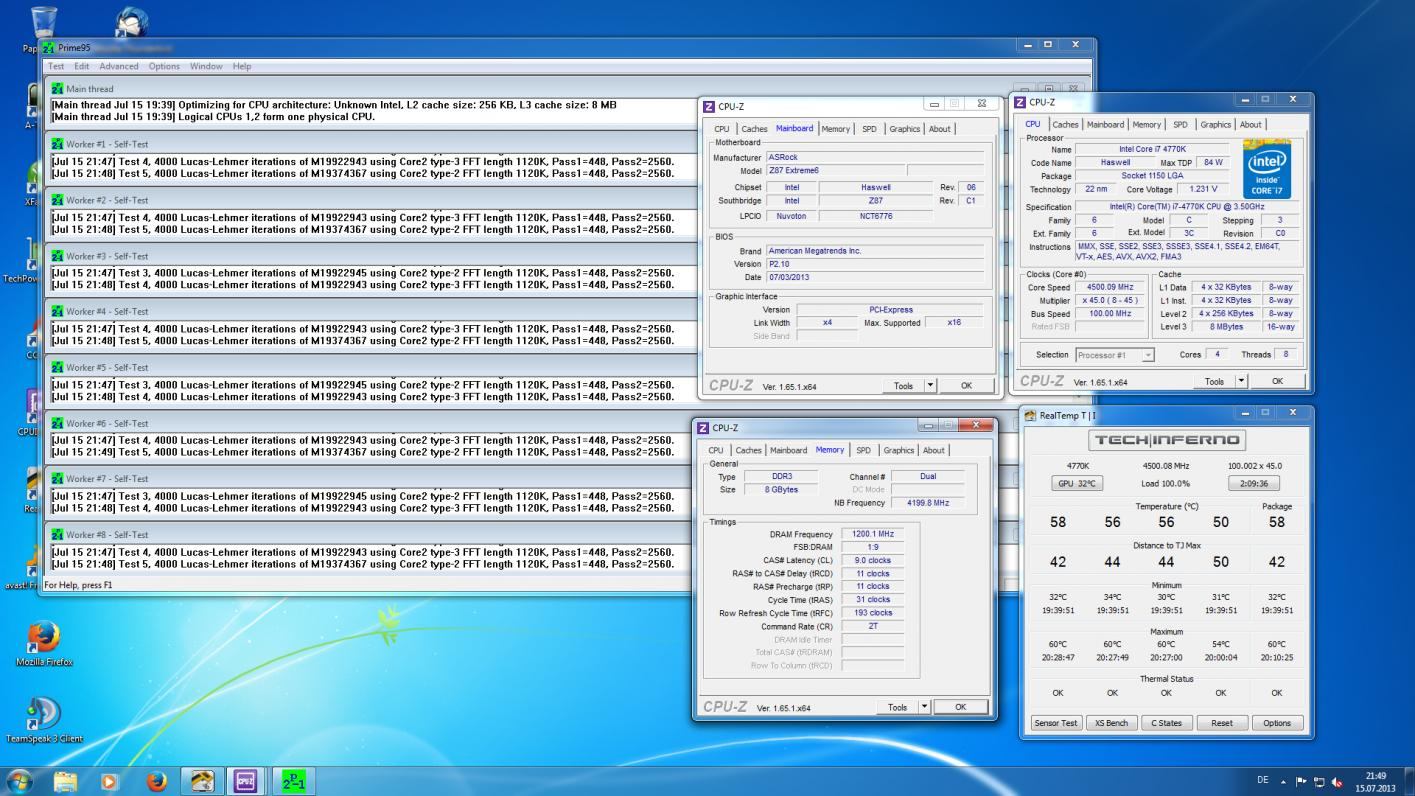Click the volume icon in system tray
The width and height of the screenshot is (1415, 796).
[1337, 781]
